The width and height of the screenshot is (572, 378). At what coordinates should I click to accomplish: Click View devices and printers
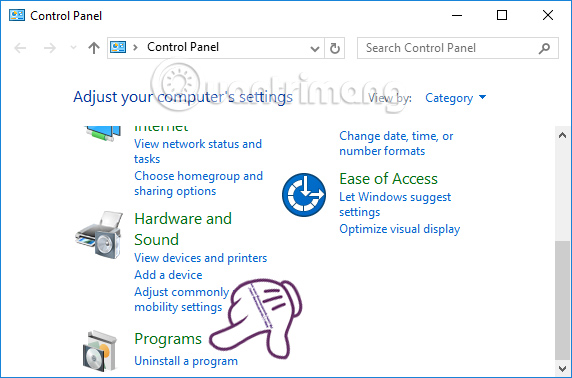201,258
